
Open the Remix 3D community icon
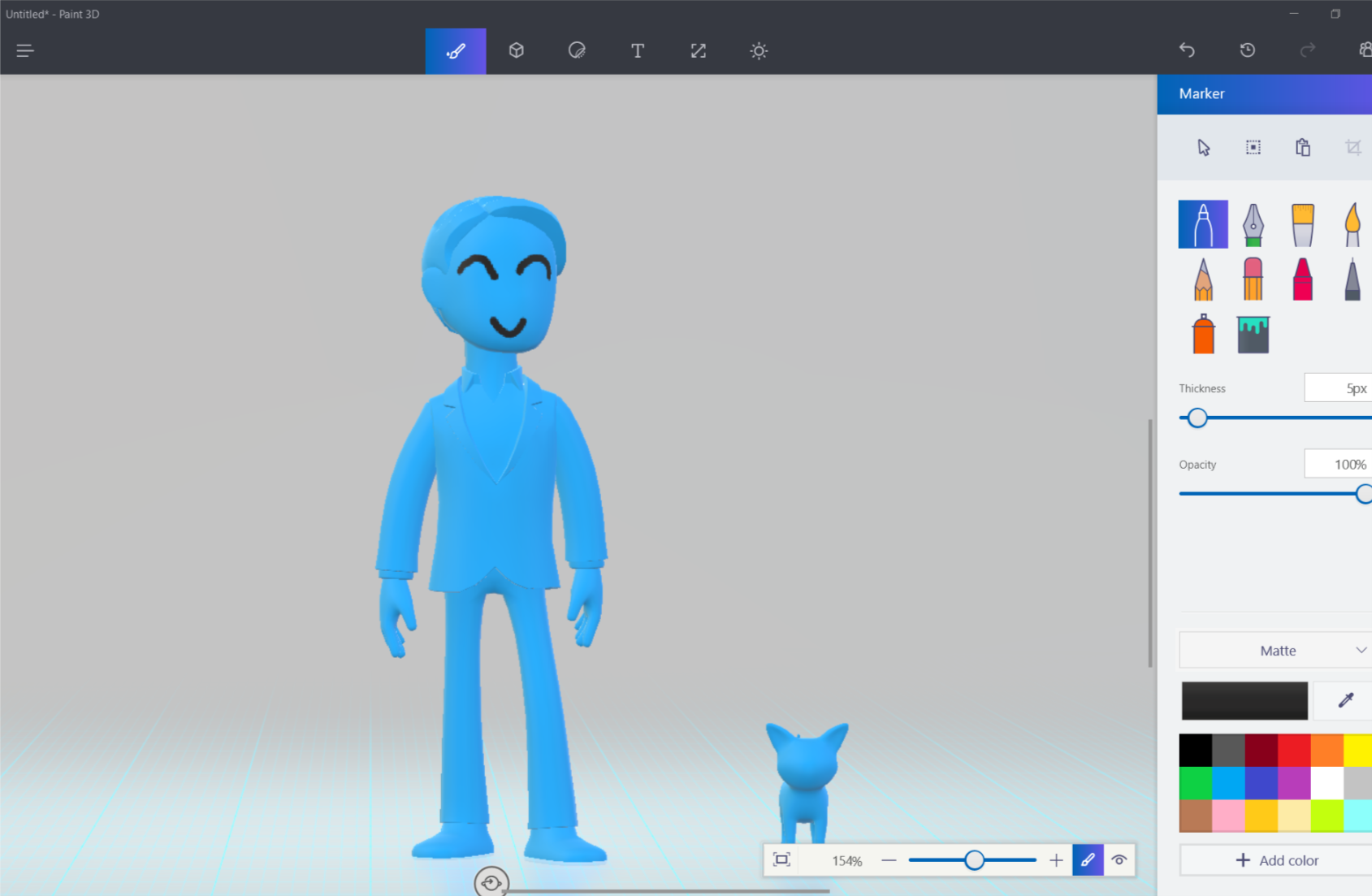click(1365, 50)
